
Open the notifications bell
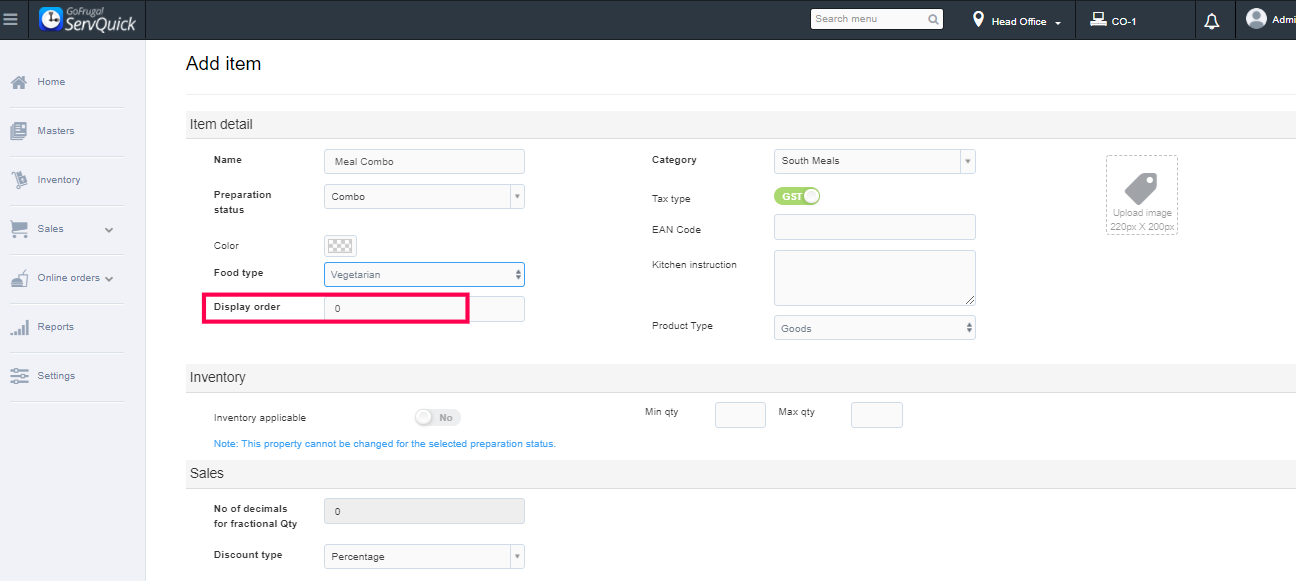(1212, 21)
